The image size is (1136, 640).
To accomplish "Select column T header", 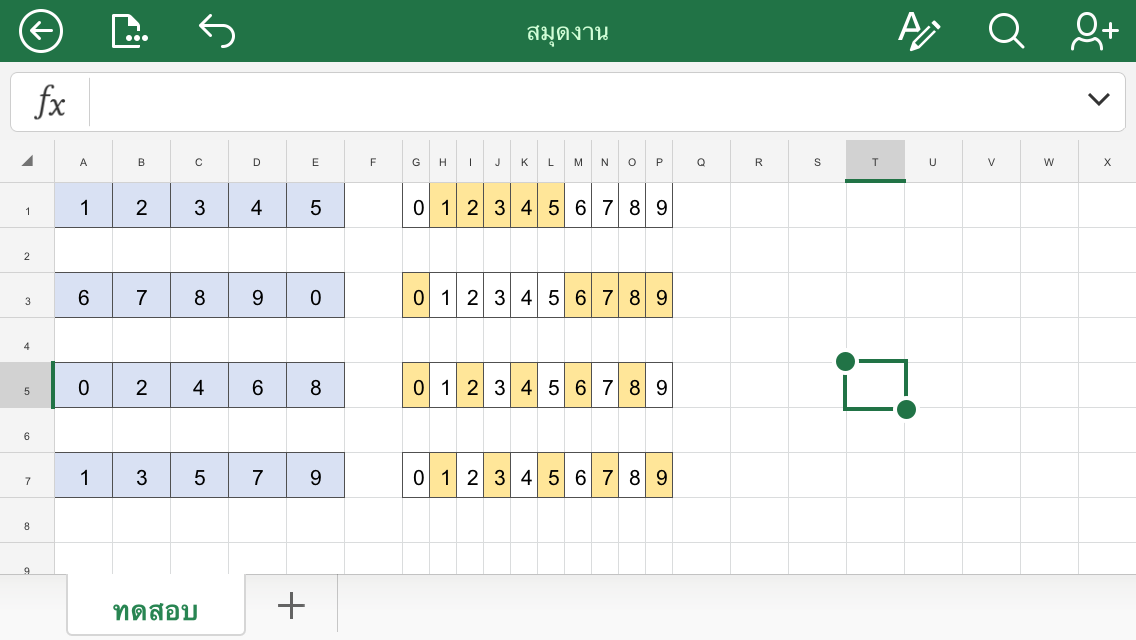I will 875,162.
